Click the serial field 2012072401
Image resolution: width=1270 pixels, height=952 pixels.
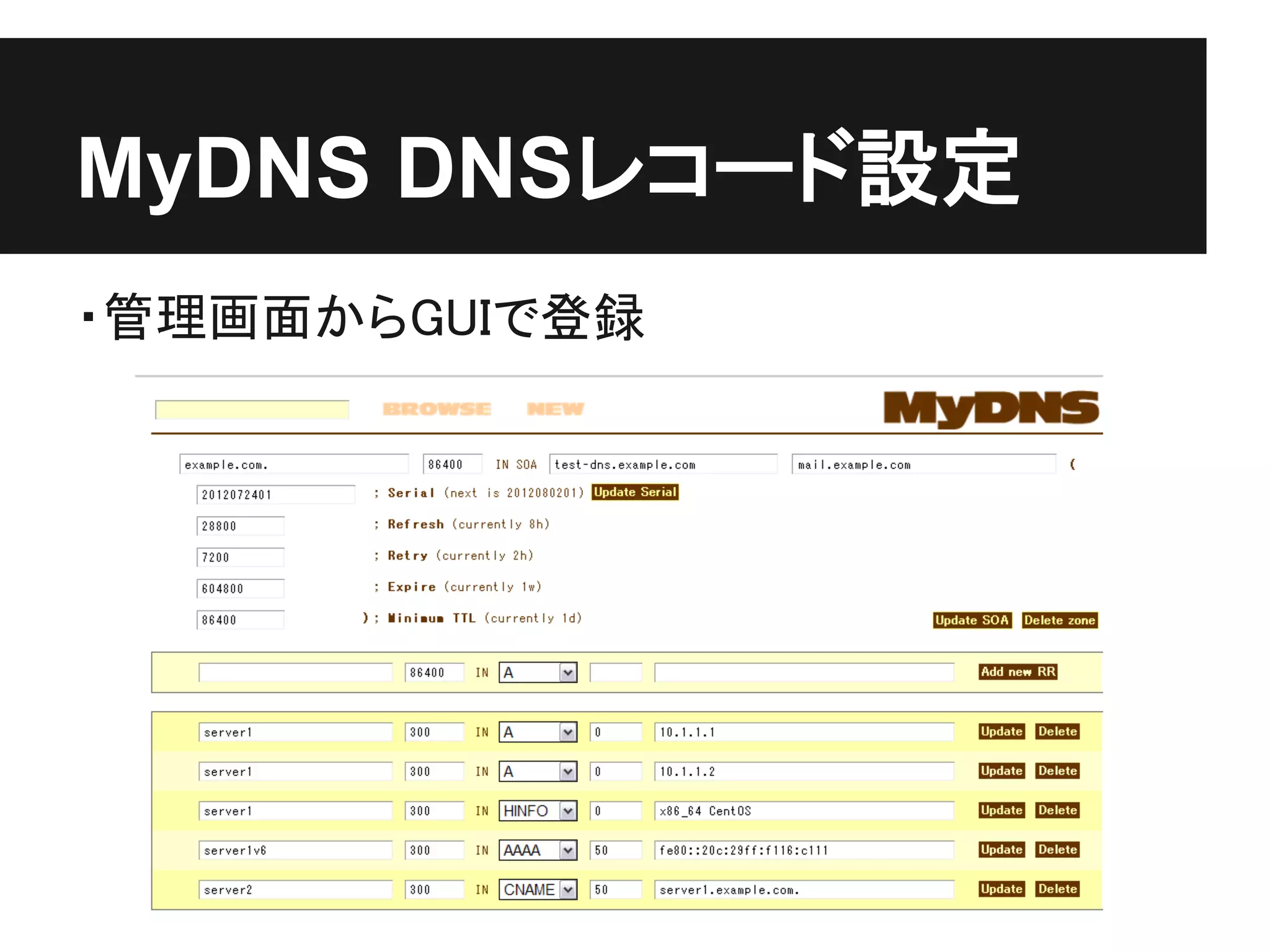point(275,495)
